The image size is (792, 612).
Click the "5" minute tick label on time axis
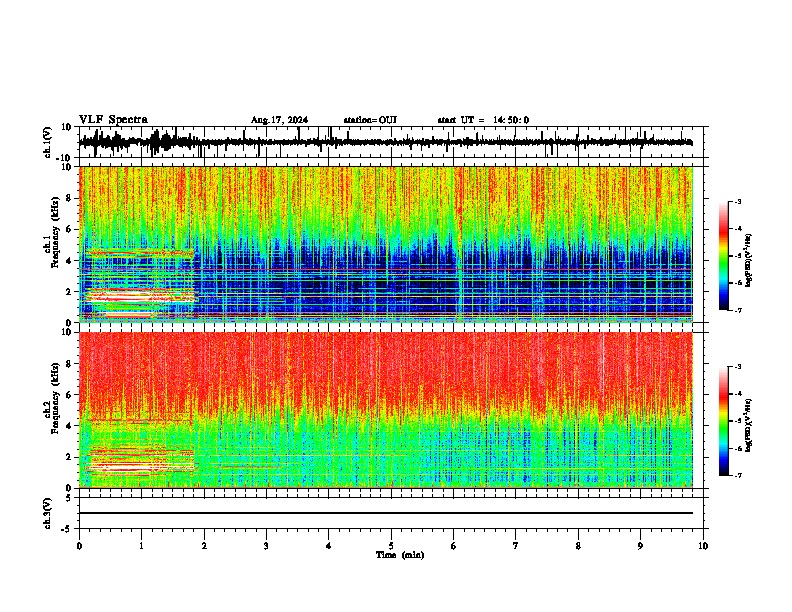click(391, 546)
